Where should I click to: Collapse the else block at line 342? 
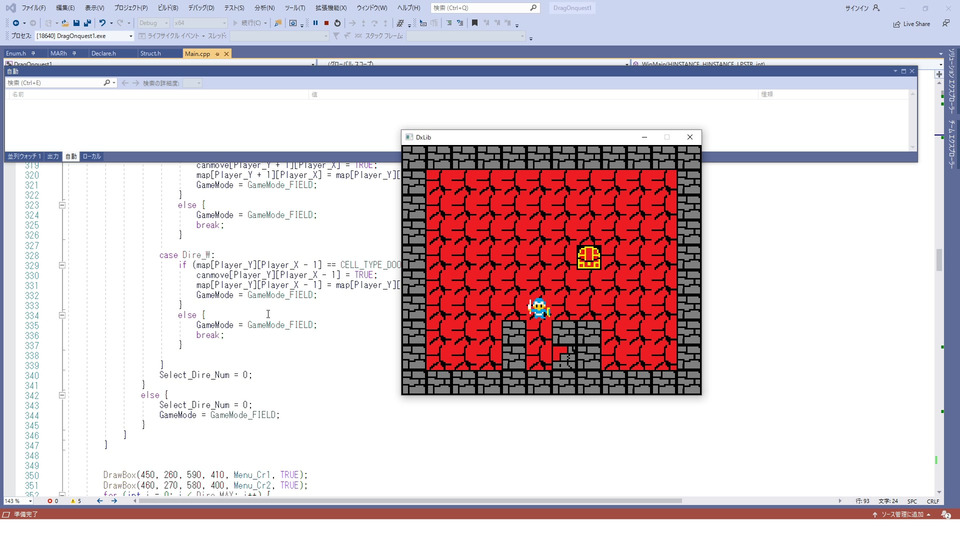tap(62, 396)
